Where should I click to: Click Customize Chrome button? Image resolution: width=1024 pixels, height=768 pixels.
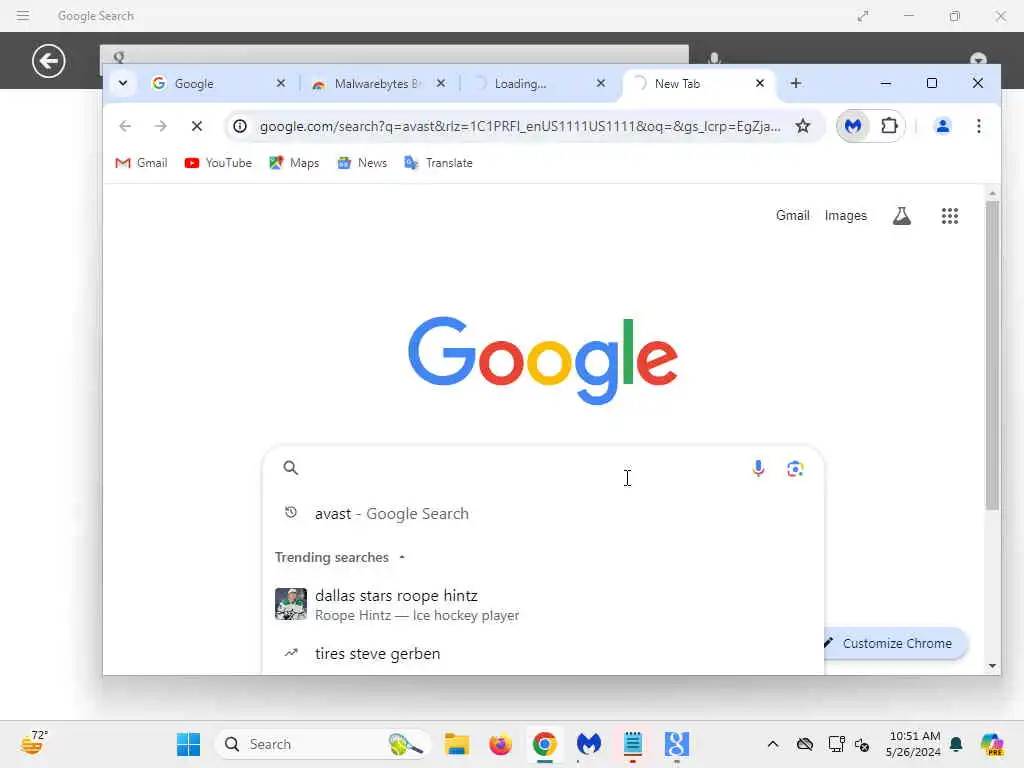click(x=894, y=643)
